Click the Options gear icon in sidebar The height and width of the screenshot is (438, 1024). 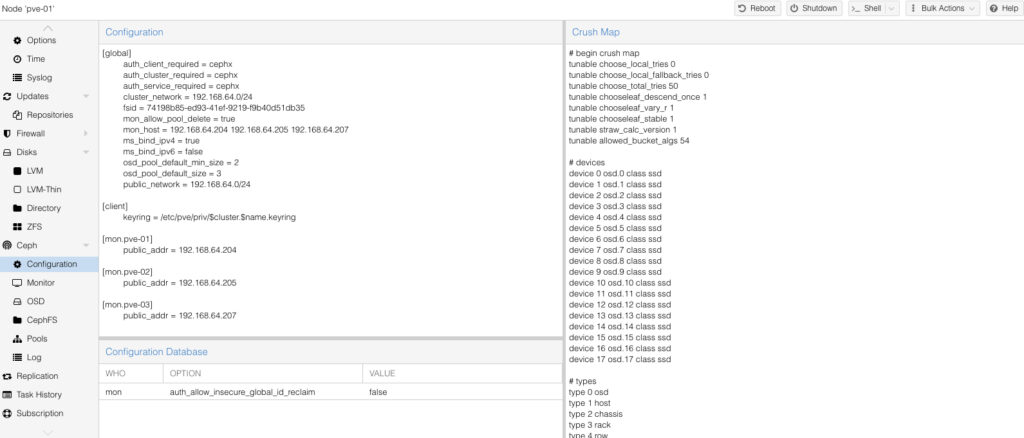(x=18, y=40)
